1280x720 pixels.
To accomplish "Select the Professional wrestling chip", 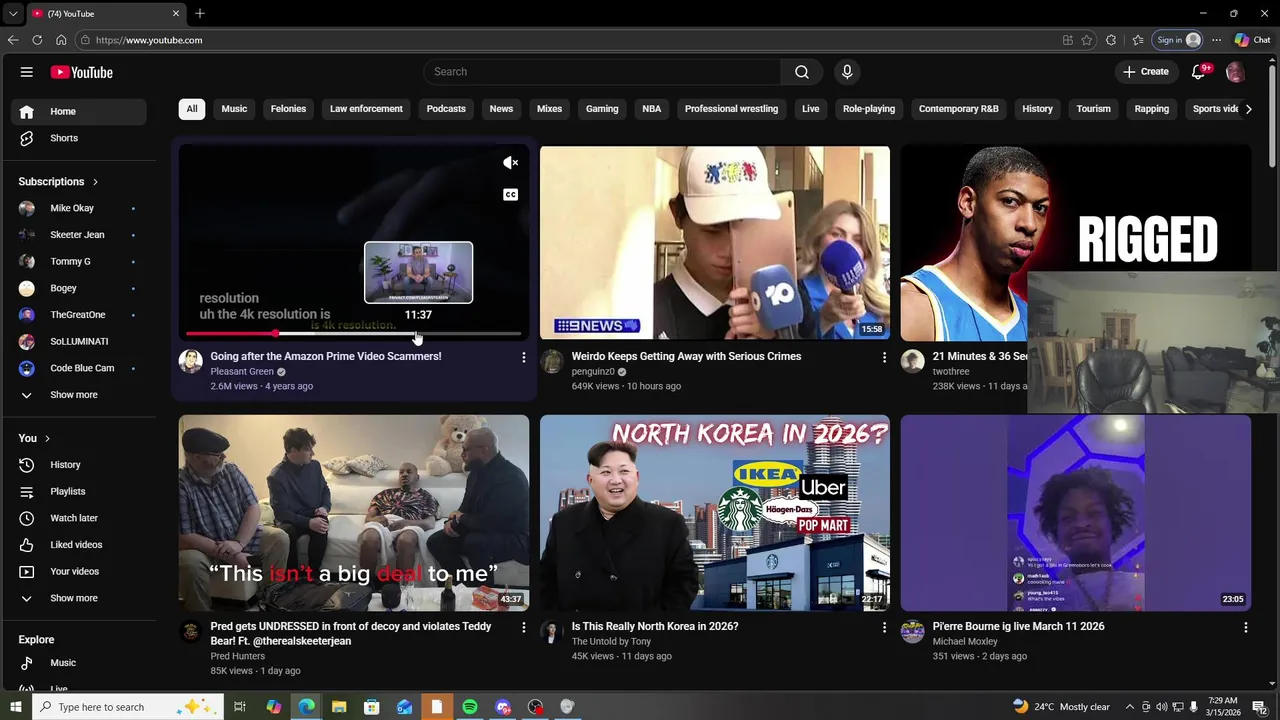I will 731,109.
